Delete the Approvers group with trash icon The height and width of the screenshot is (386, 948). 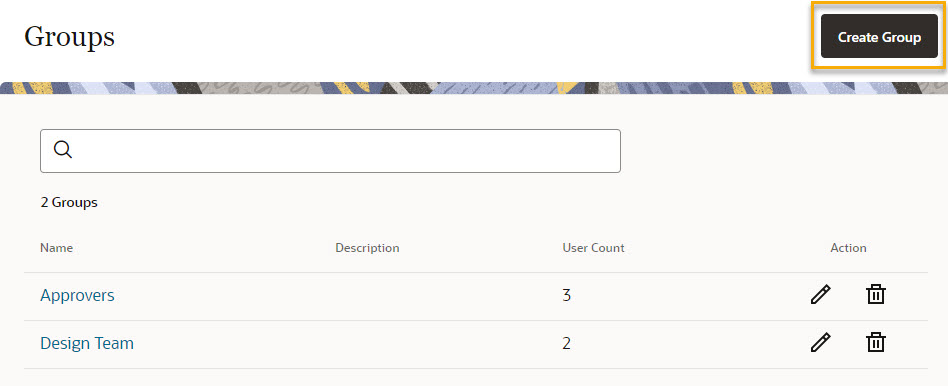[875, 295]
